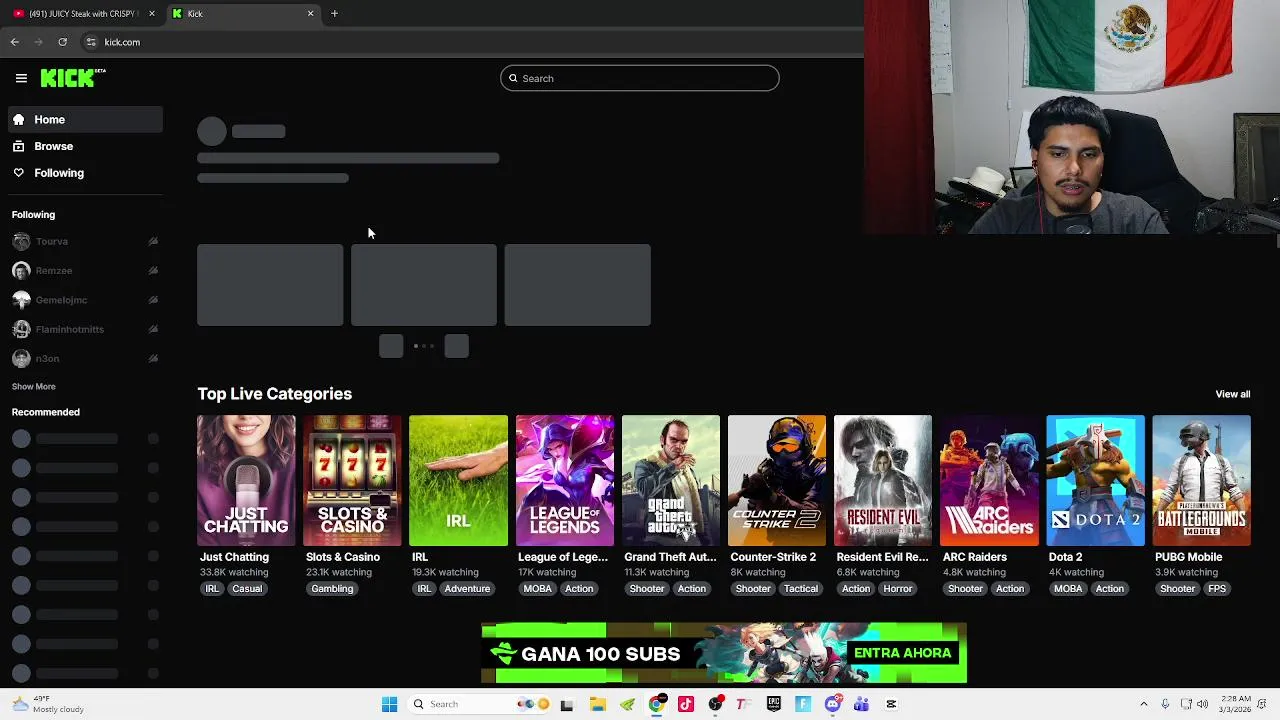Click Remzee's offline status icon

[x=153, y=270]
